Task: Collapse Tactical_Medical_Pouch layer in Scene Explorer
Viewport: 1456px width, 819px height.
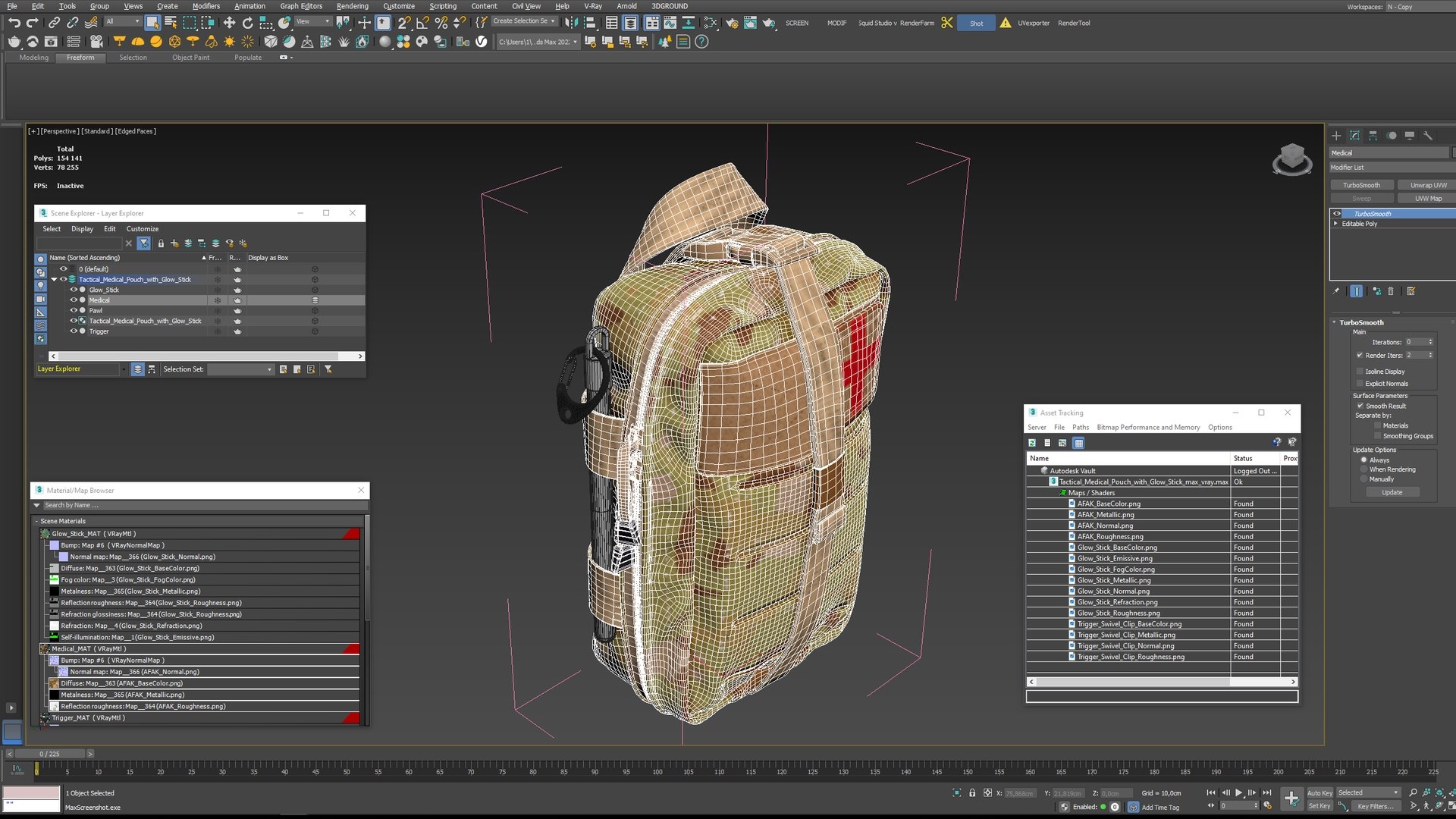Action: pos(55,279)
